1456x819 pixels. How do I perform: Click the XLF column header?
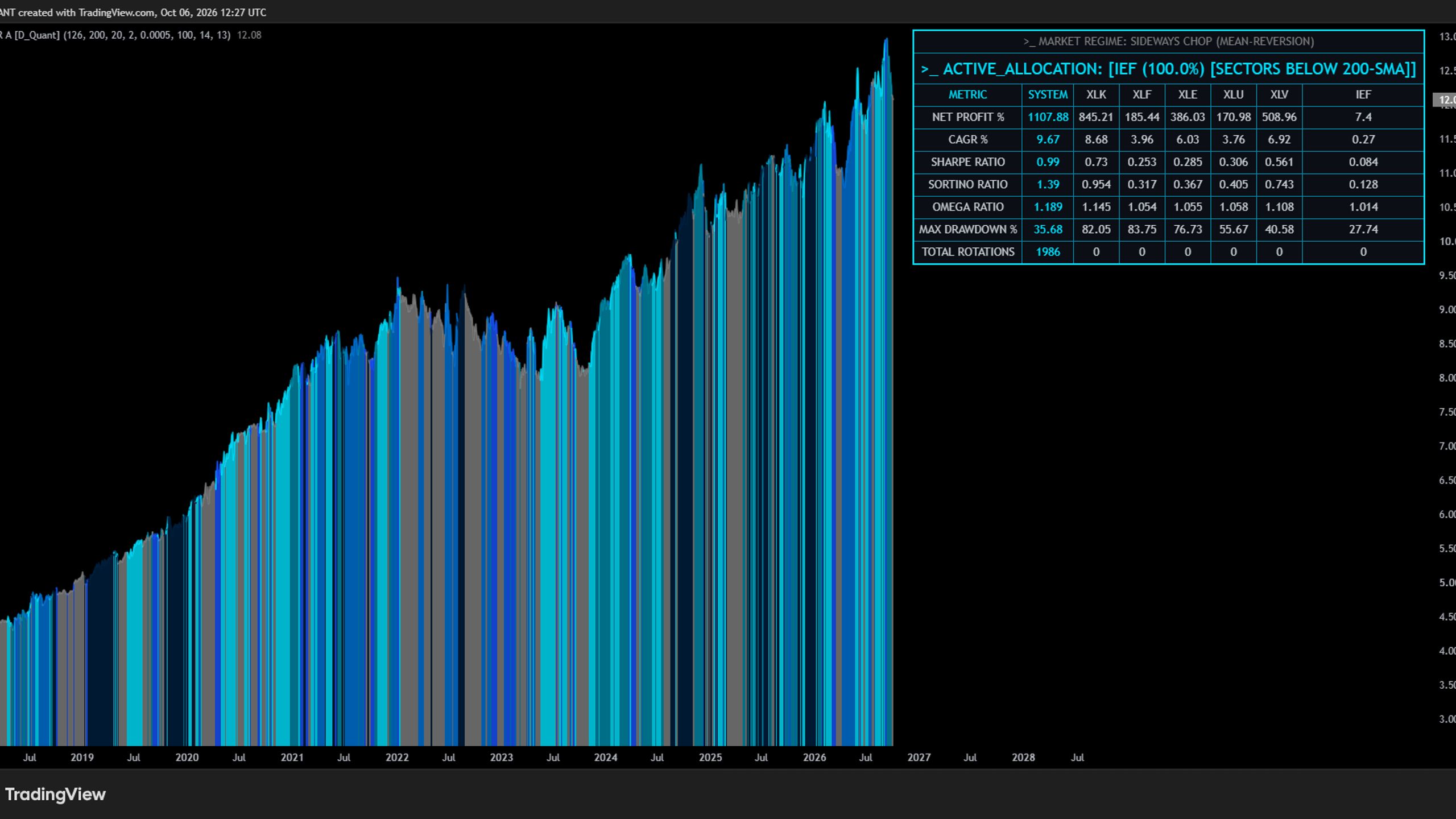[1141, 94]
